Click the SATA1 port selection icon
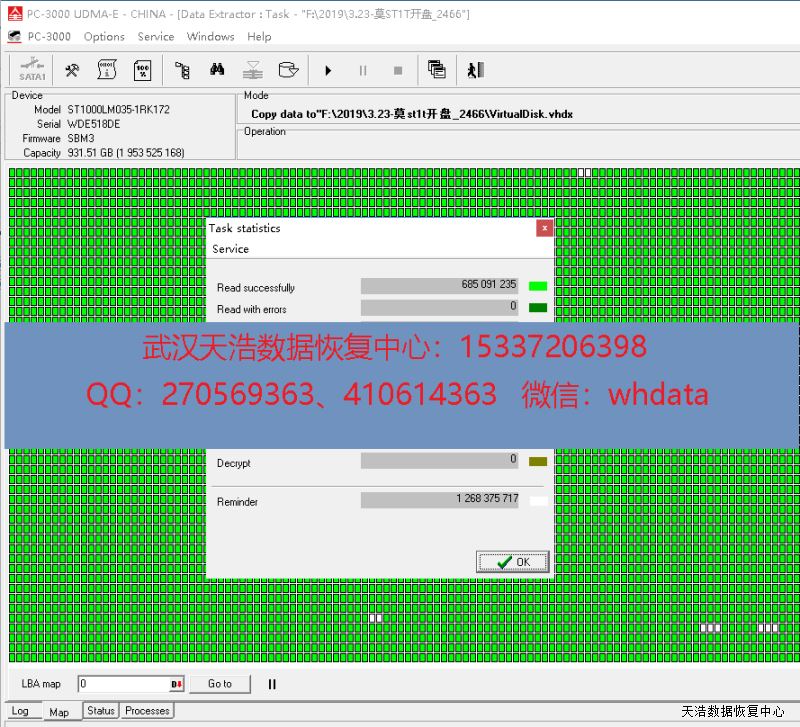800x727 pixels. click(32, 70)
